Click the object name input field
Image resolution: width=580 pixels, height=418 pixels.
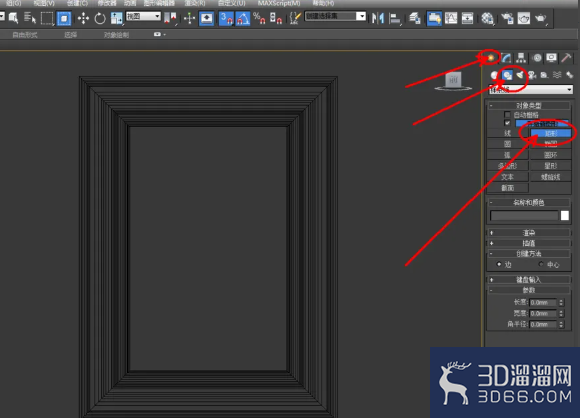pyautogui.click(x=524, y=216)
